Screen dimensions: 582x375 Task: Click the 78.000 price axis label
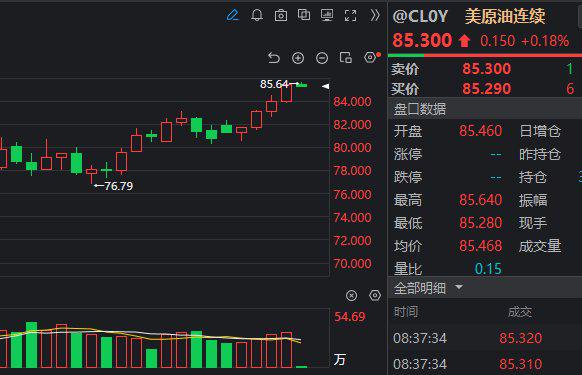(x=352, y=170)
